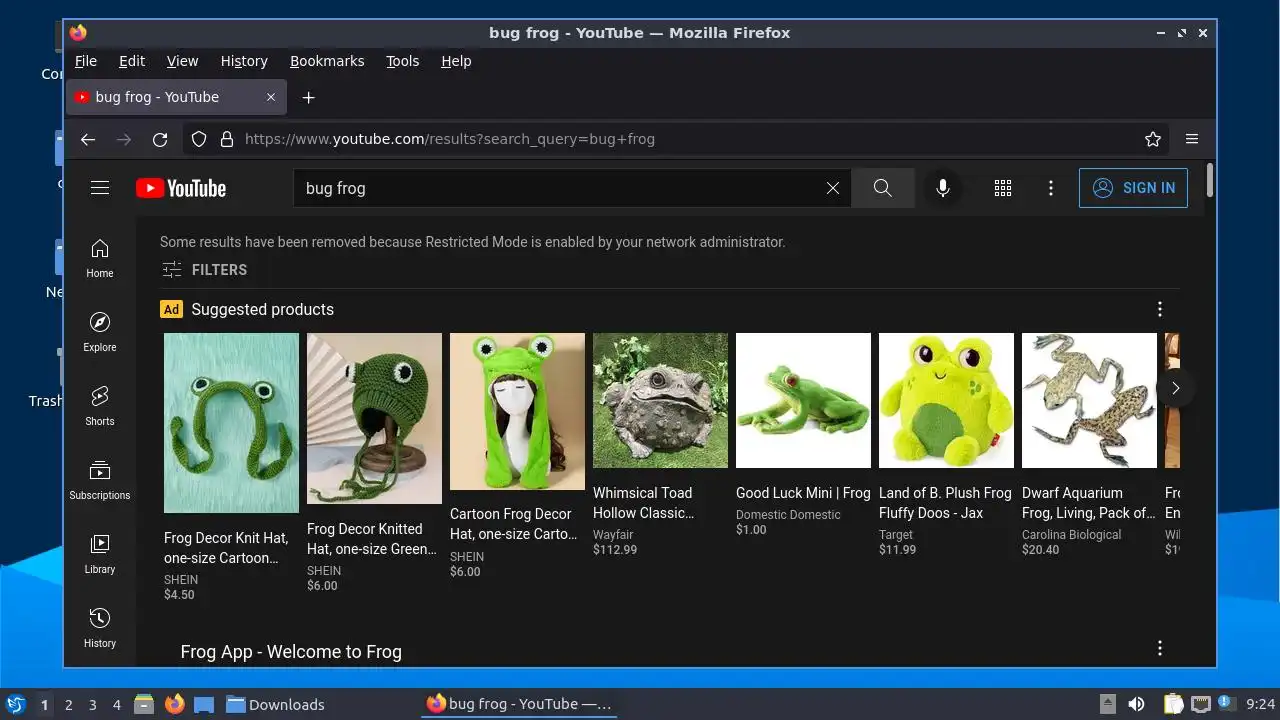Open the Tools menu
The image size is (1280, 720).
click(x=403, y=61)
